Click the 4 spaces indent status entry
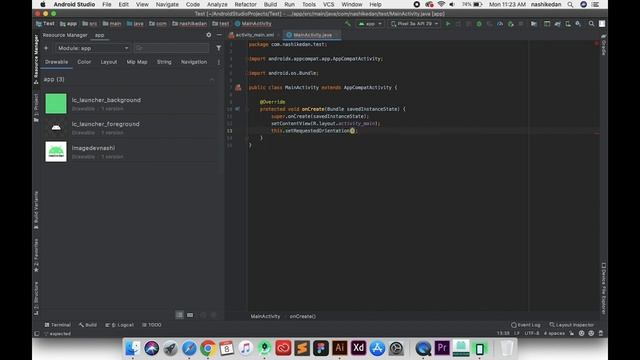640x360 pixels. tap(554, 333)
